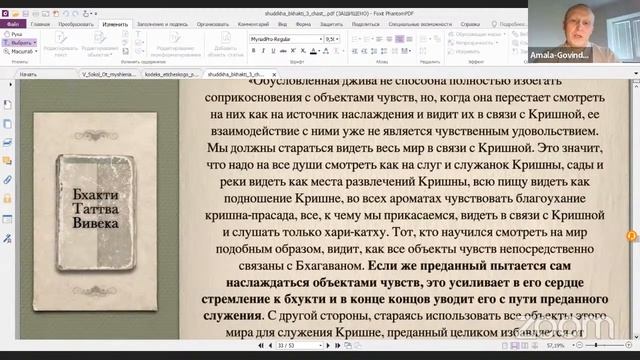Toggle underline formatting
Image resolution: width=640 pixels, height=360 pixels.
point(273,51)
